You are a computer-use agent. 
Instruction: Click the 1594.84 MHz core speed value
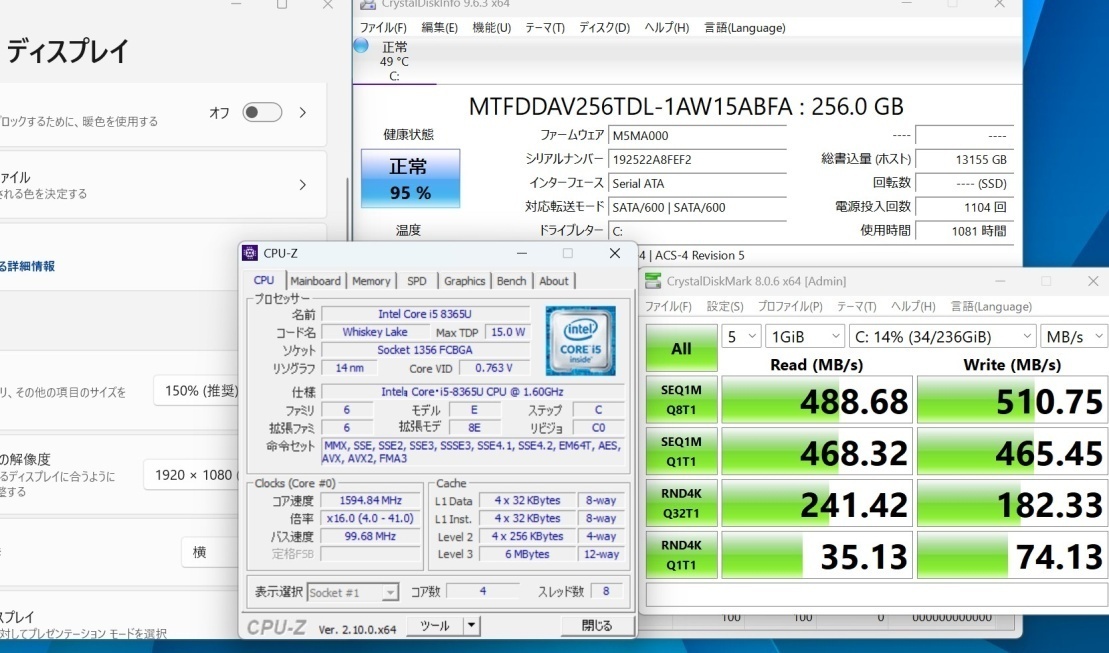(x=371, y=500)
